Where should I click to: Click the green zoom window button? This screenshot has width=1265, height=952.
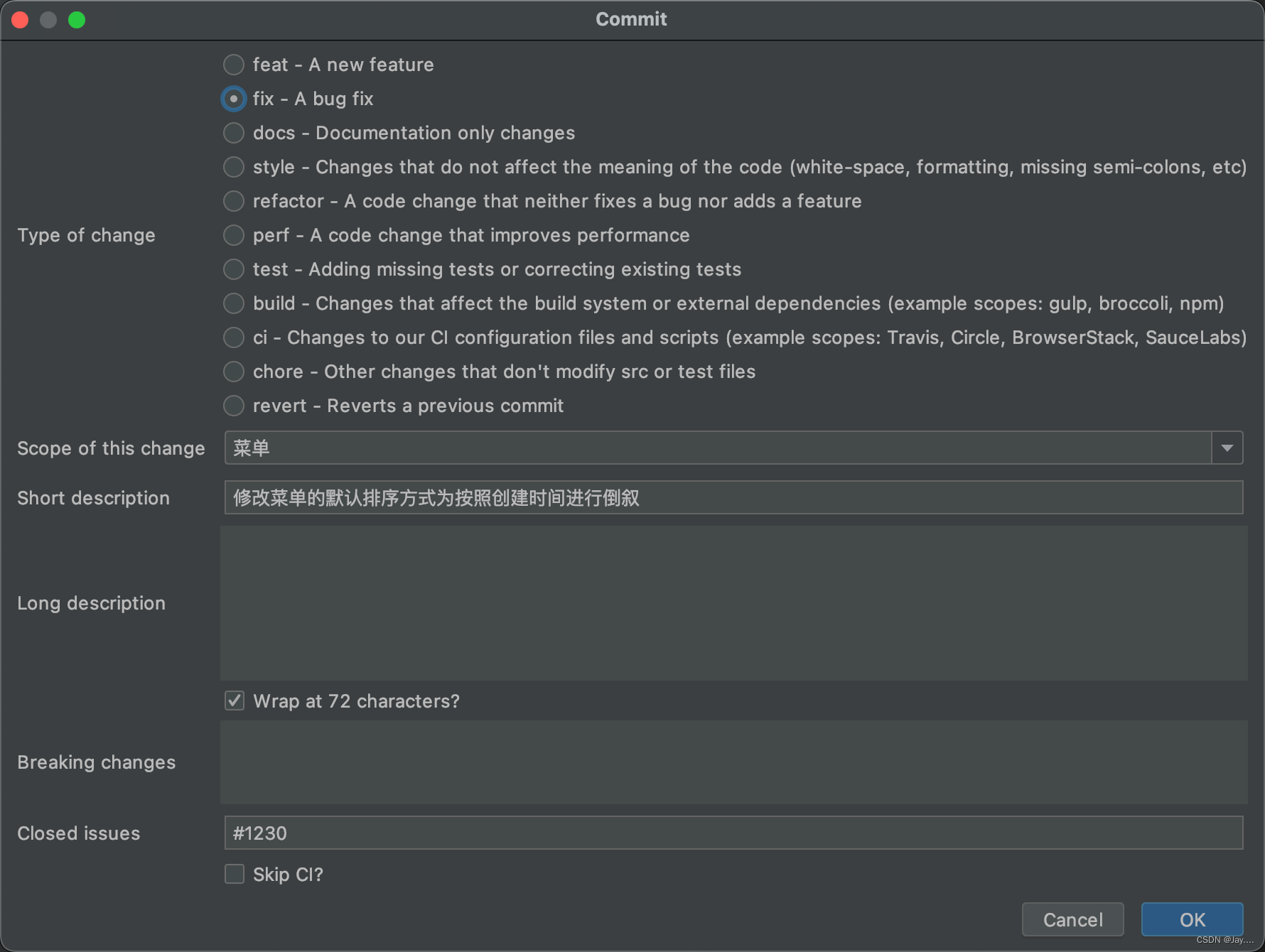pos(77,20)
